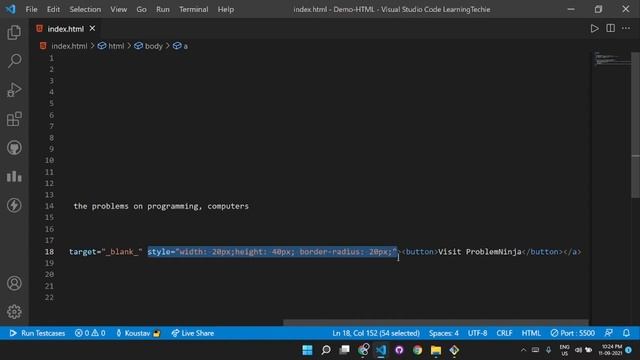Start a Live Share session
This screenshot has height=360, width=640.
(193, 333)
